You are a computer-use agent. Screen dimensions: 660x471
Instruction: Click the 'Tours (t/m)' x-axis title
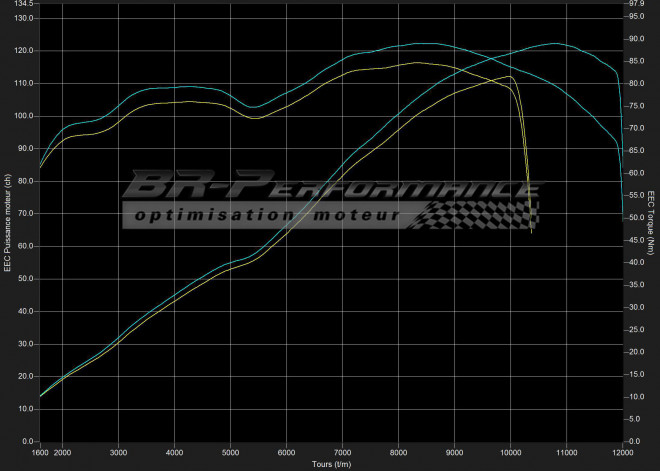330,463
